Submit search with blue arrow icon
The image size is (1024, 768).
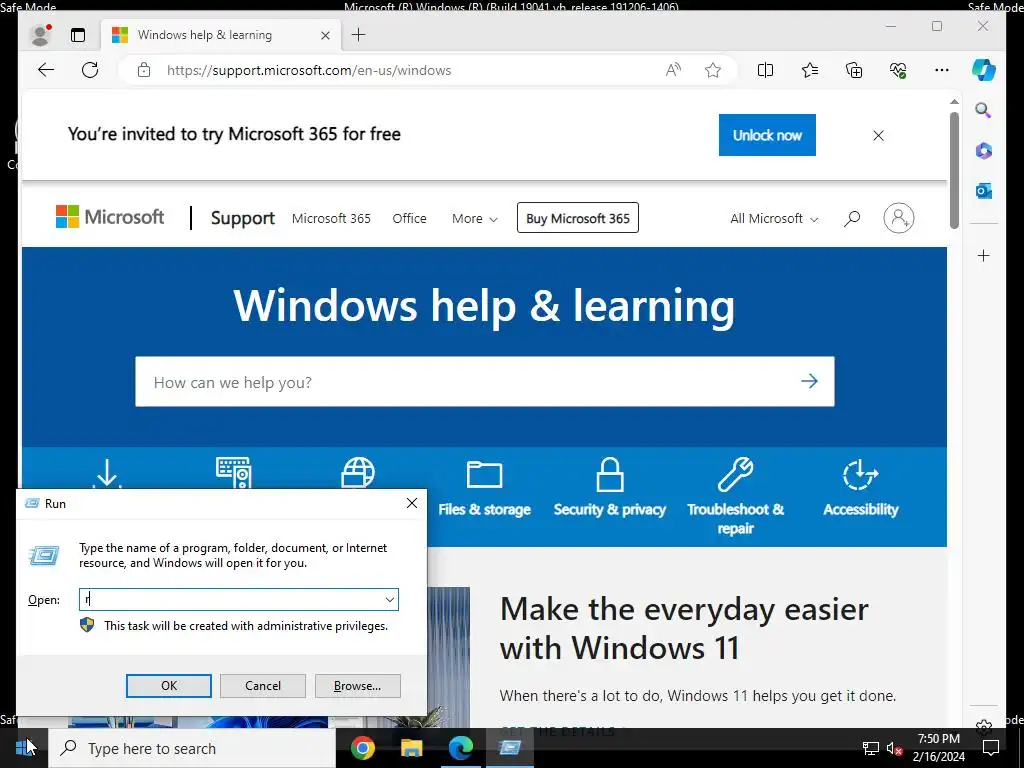[810, 381]
